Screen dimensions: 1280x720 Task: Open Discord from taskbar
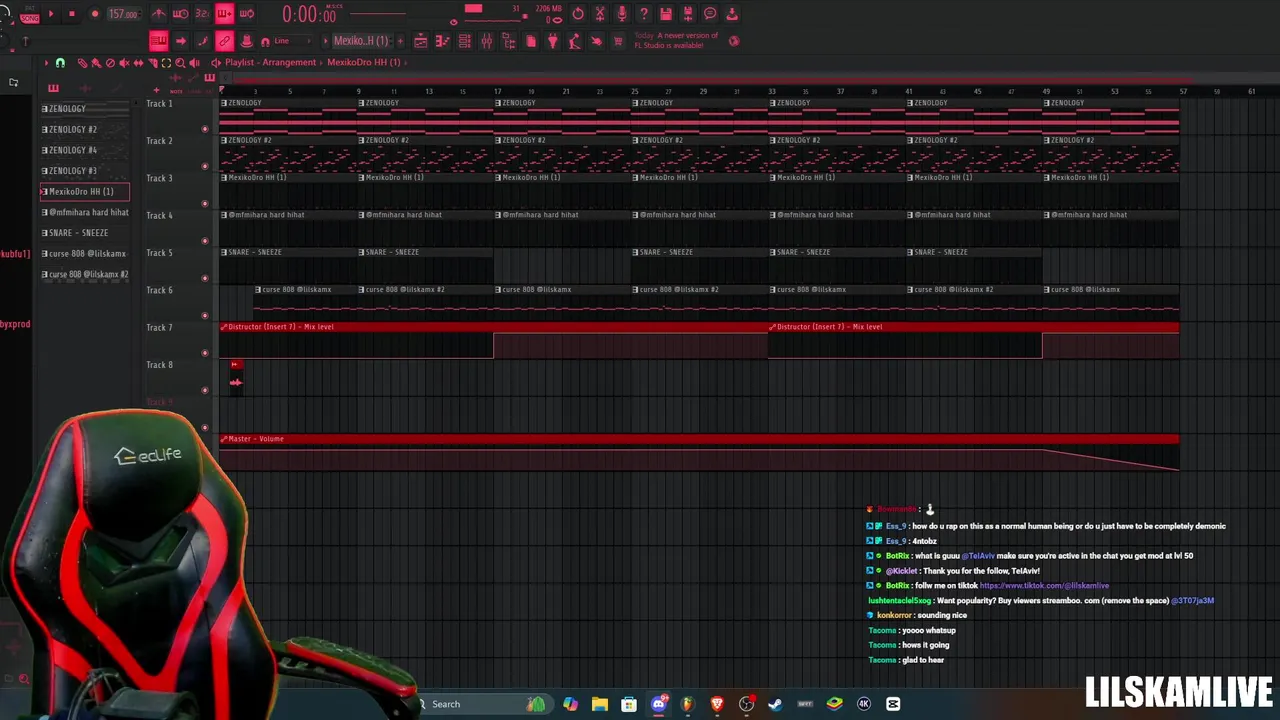click(x=658, y=704)
